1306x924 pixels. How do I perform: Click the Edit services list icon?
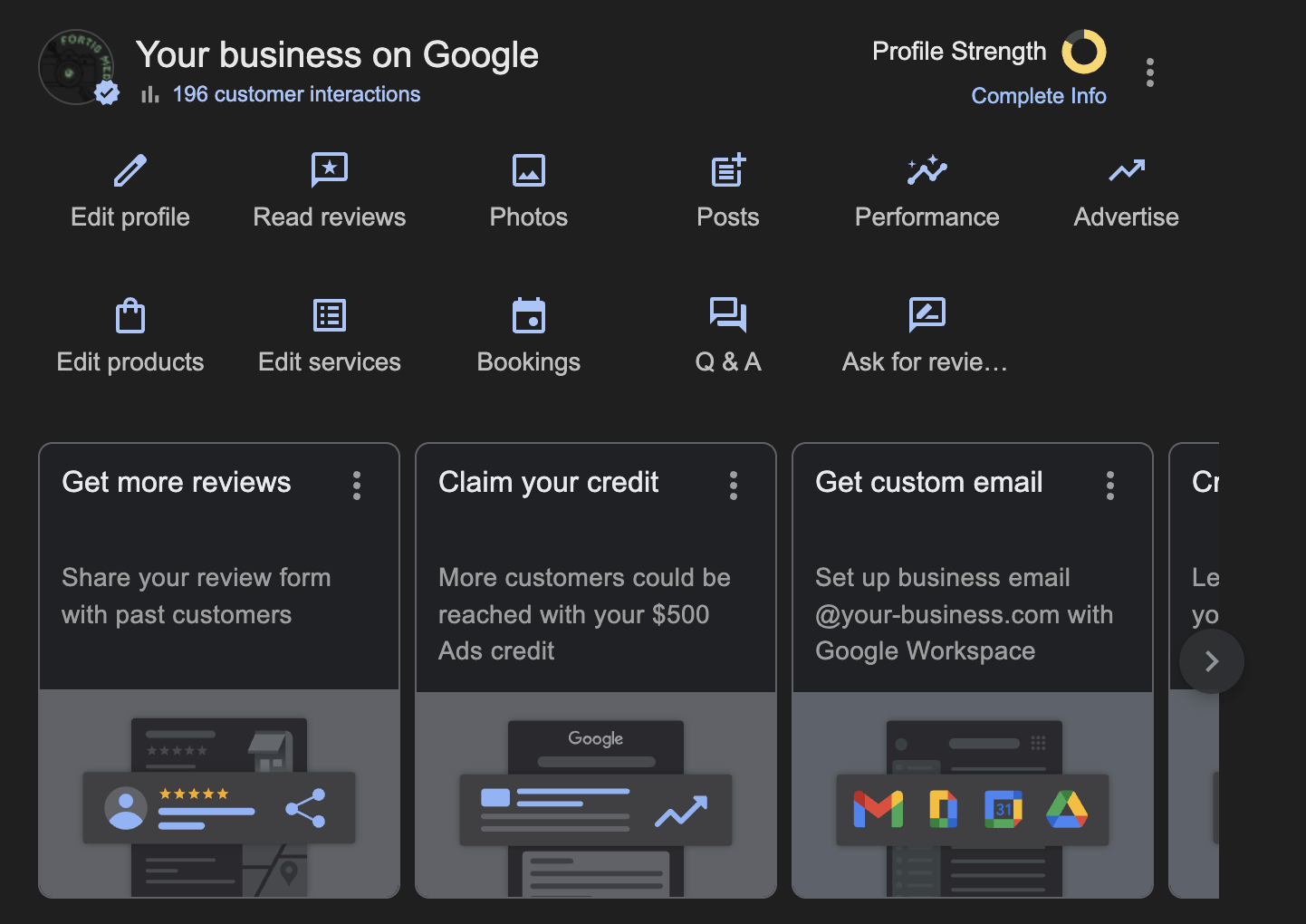coord(330,315)
